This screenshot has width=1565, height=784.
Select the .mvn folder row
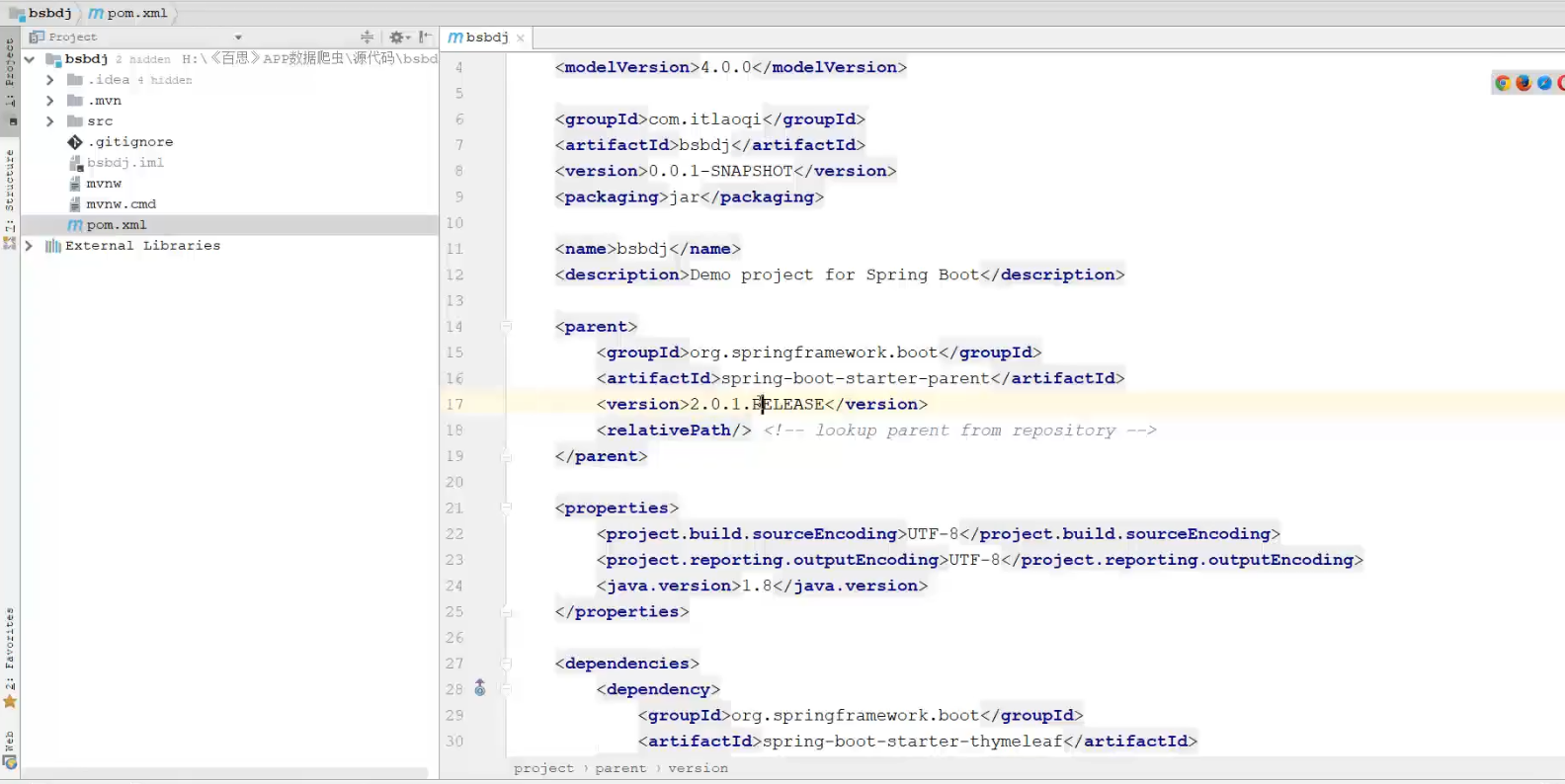tap(229, 101)
